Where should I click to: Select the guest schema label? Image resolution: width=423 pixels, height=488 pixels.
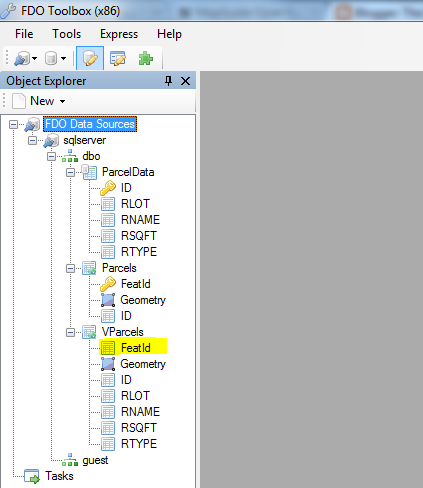click(95, 460)
